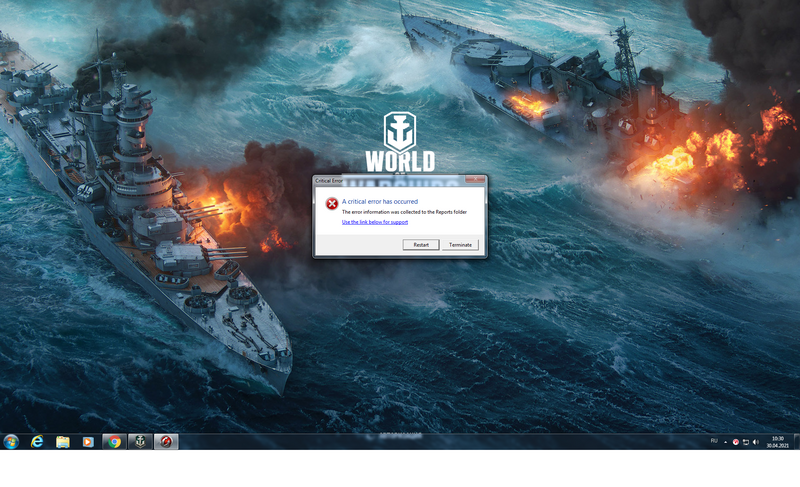
Task: Open the 'Use the link below for support' link
Action: (x=375, y=222)
